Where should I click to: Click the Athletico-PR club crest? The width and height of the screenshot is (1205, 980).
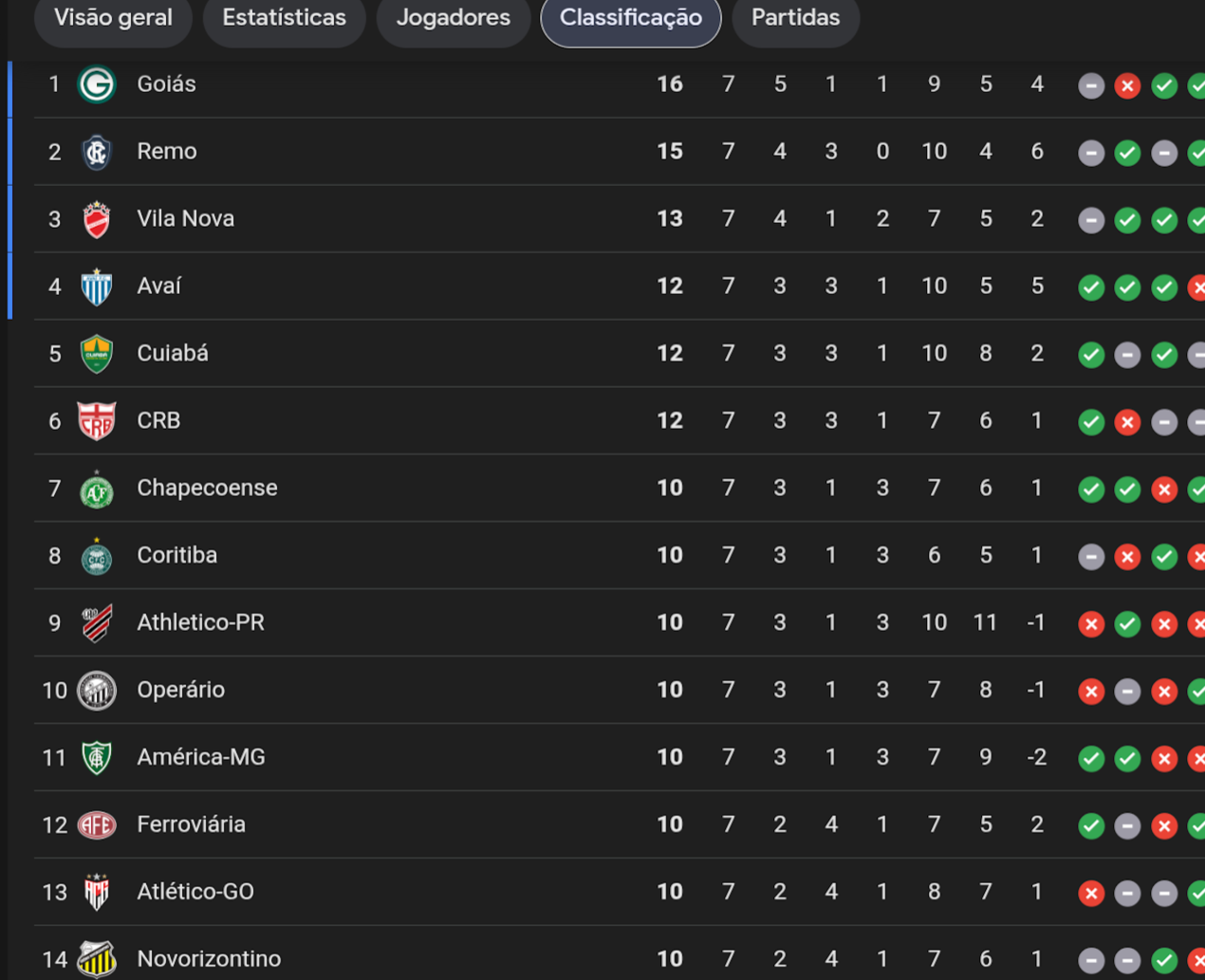pyautogui.click(x=96, y=623)
